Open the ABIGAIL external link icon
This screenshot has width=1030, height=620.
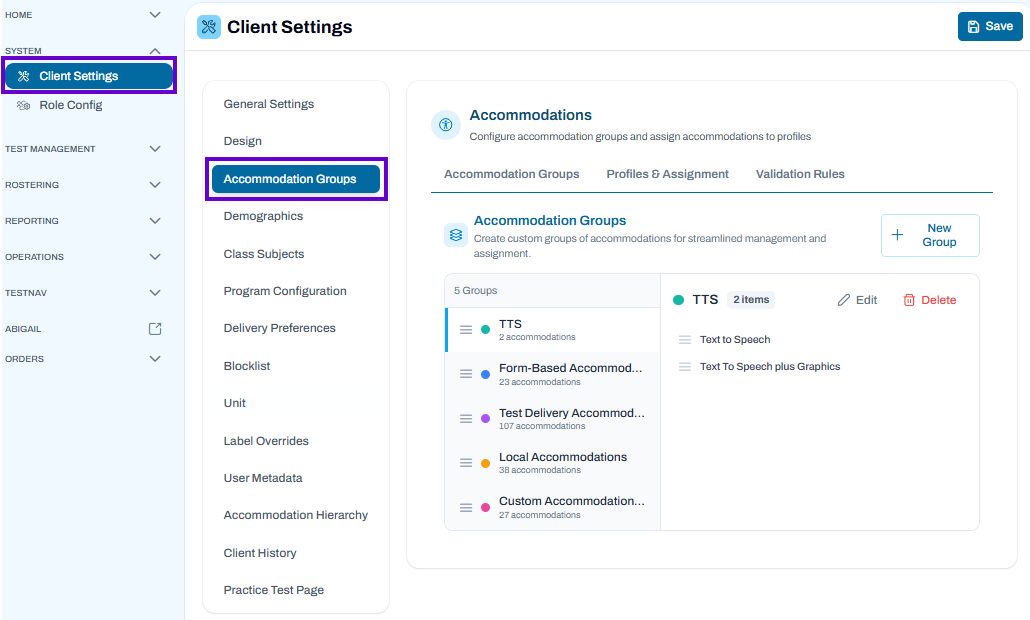[155, 329]
